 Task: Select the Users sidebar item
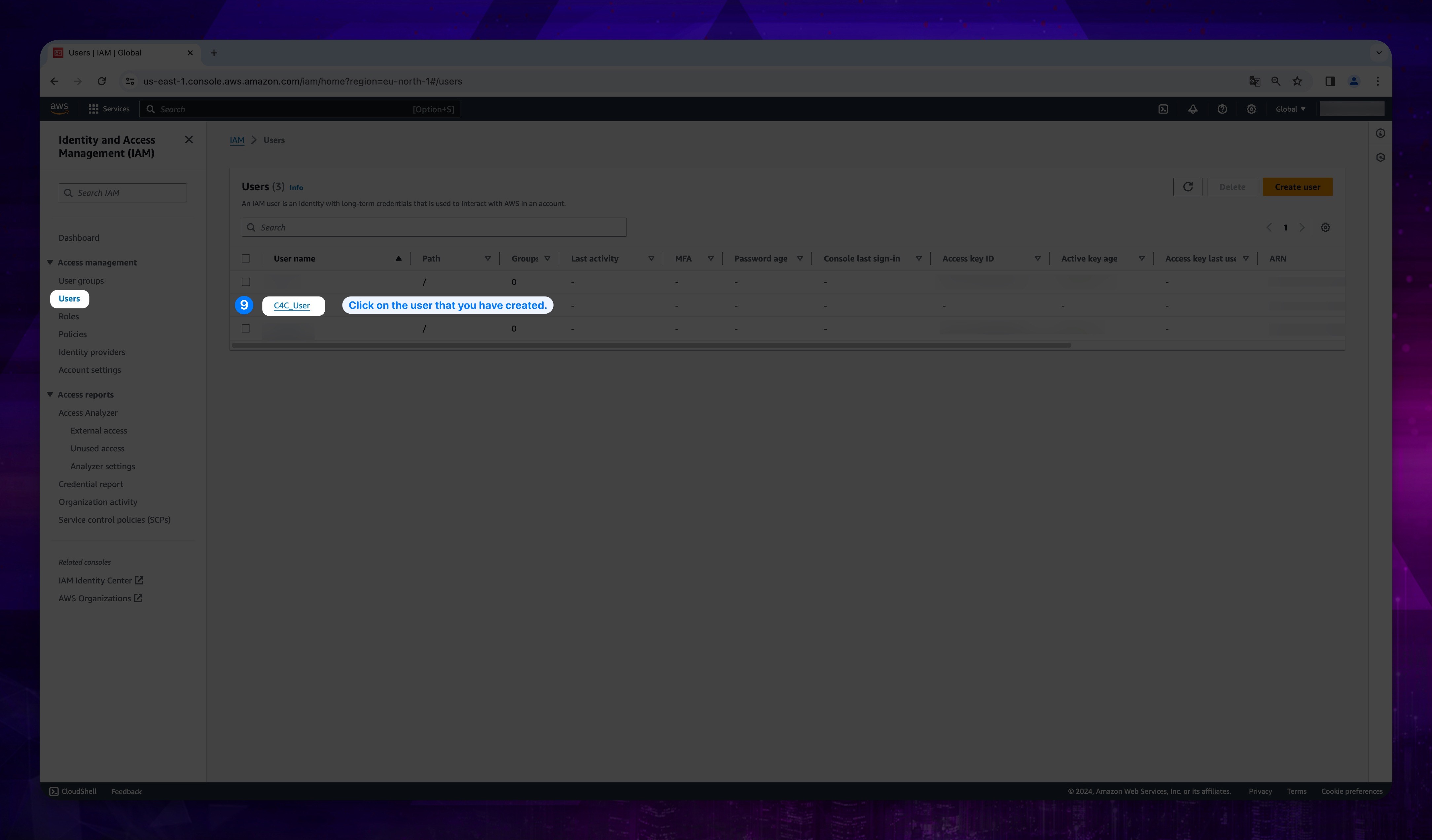click(x=69, y=299)
